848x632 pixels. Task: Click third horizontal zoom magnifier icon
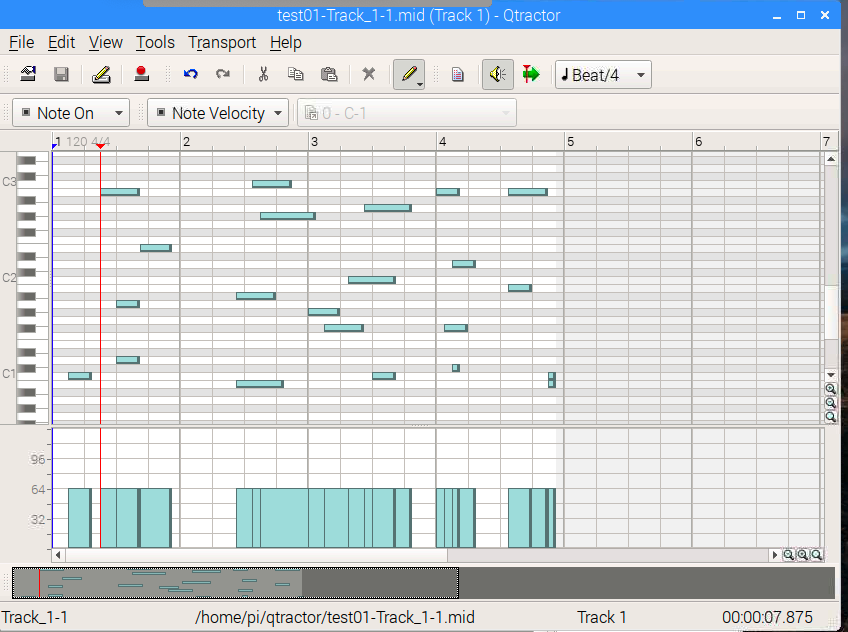pyautogui.click(x=817, y=555)
